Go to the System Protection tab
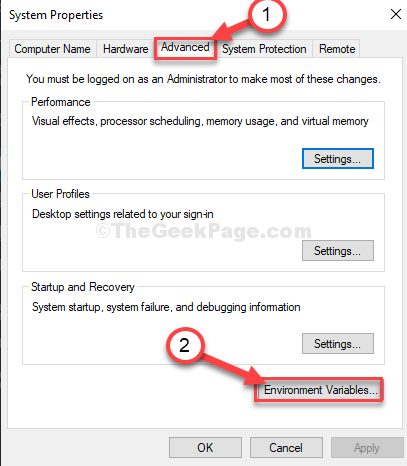 click(264, 49)
